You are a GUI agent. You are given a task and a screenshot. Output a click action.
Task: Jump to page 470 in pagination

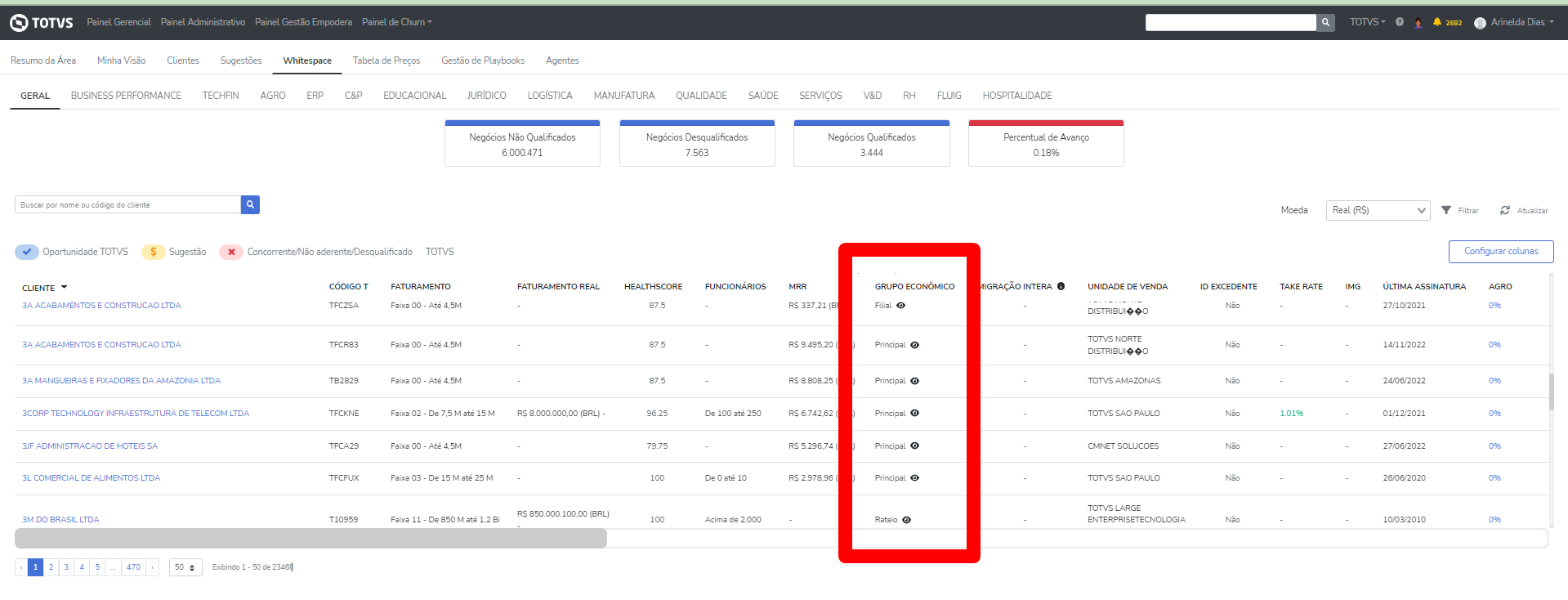coord(133,567)
